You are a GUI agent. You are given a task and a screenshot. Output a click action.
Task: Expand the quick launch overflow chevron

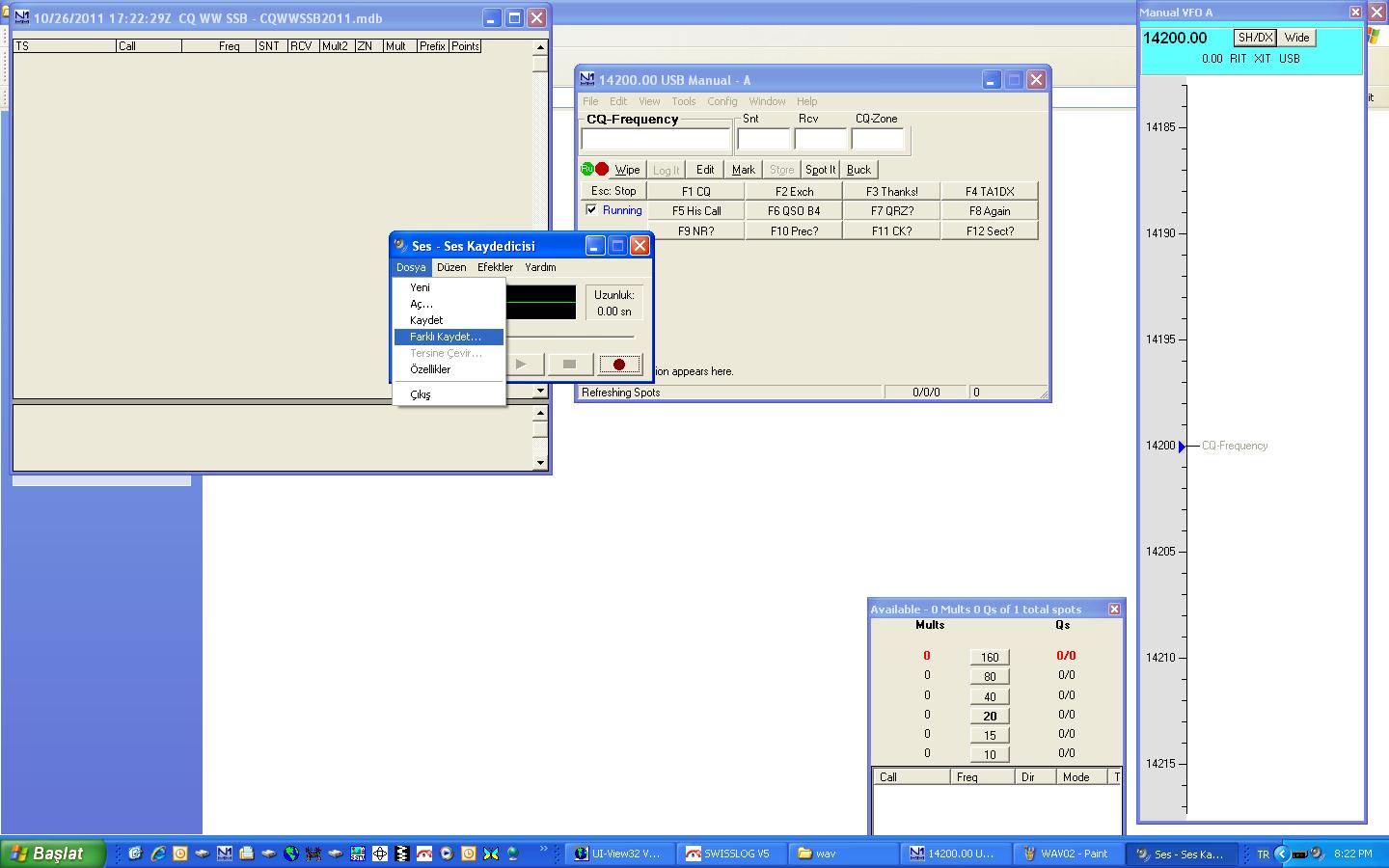pos(543,849)
